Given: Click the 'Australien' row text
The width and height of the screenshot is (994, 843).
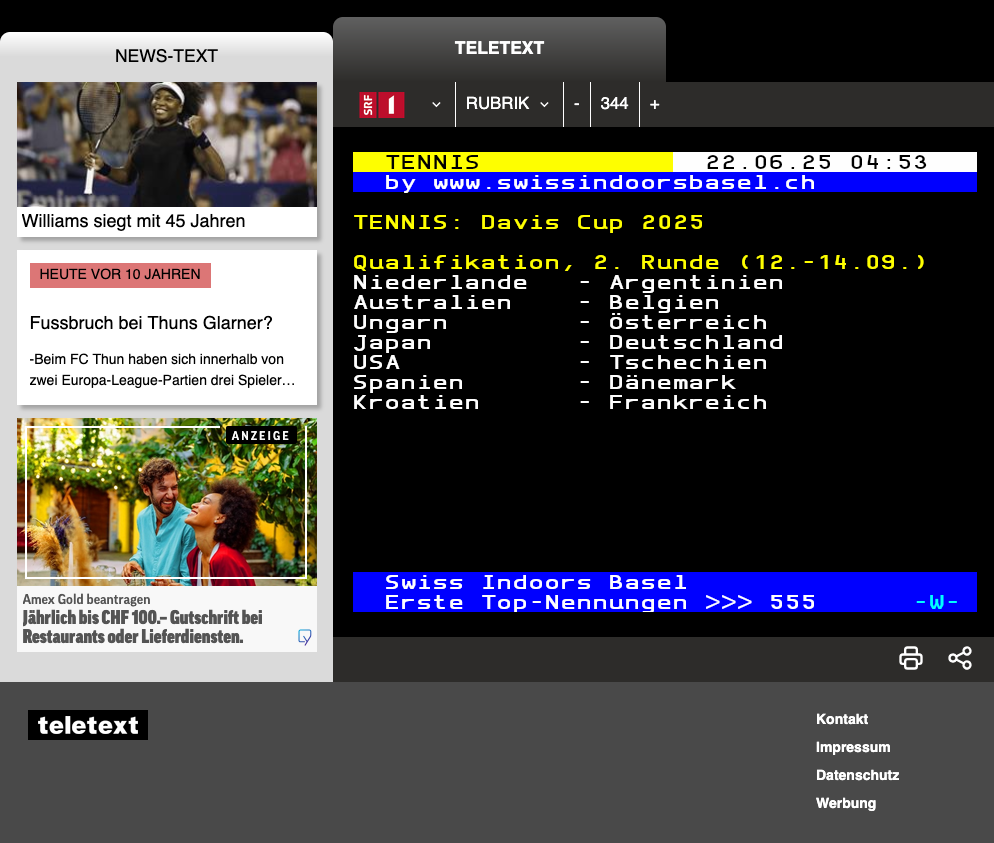Looking at the screenshot, I should (x=432, y=302).
